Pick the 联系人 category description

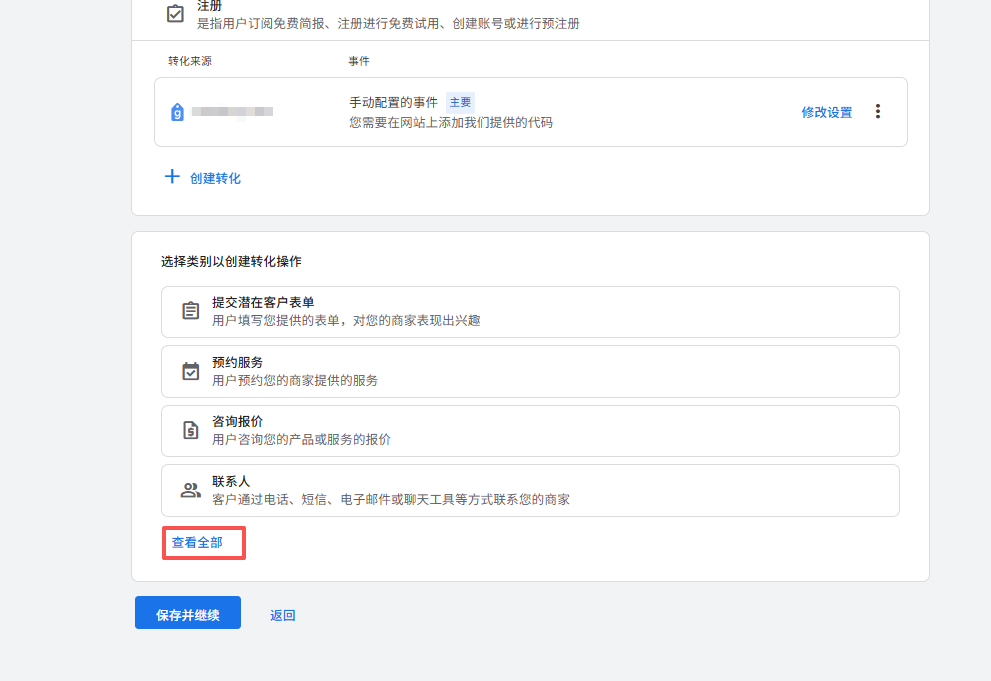390,499
